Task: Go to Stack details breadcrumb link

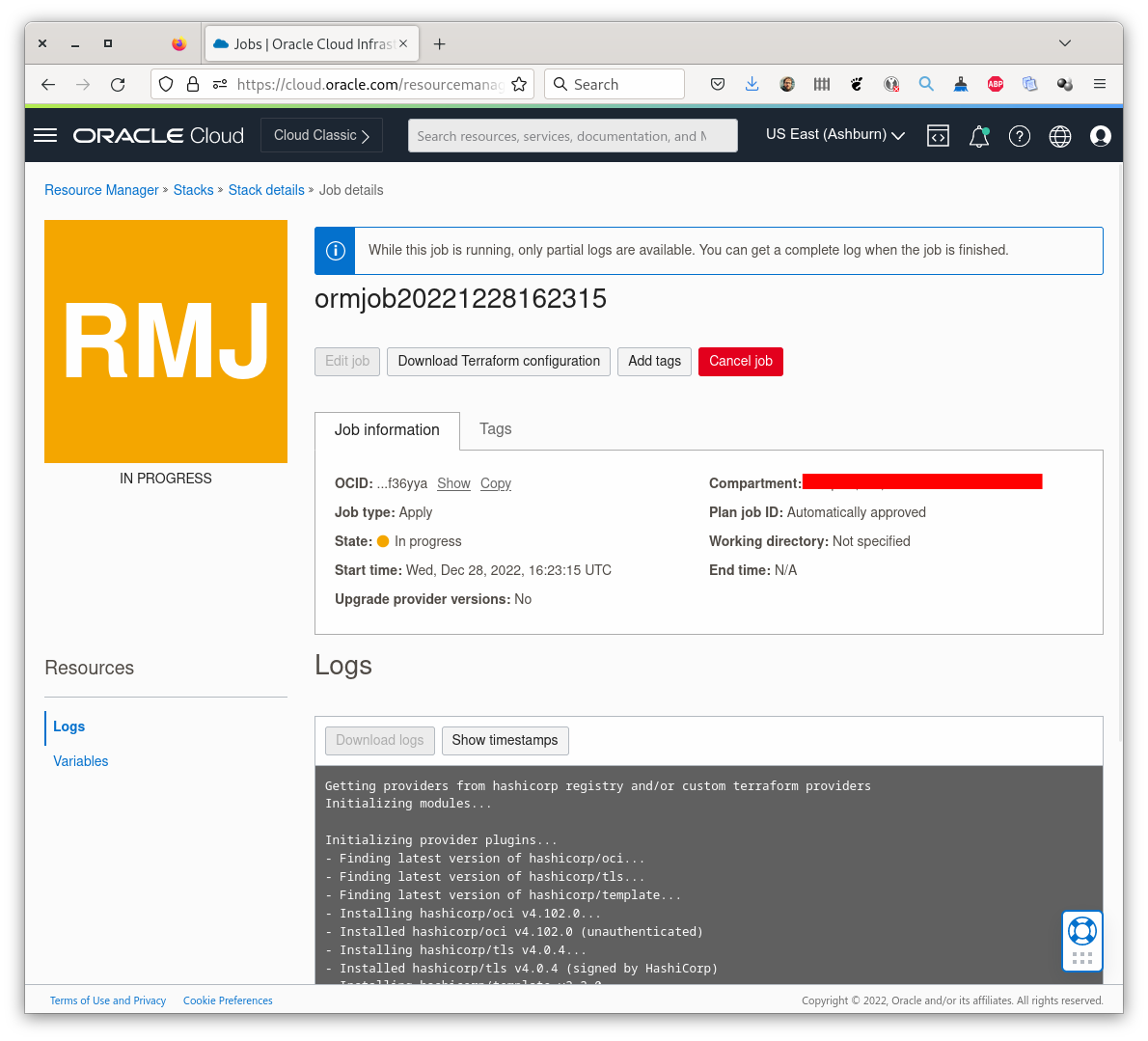Action: point(266,190)
